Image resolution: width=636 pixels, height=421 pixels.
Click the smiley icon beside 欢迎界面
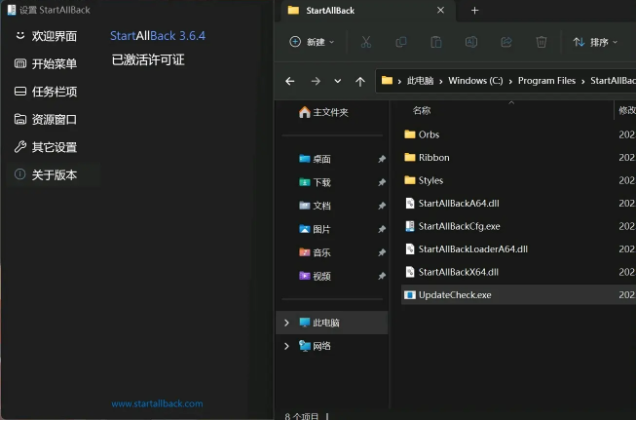coord(20,36)
